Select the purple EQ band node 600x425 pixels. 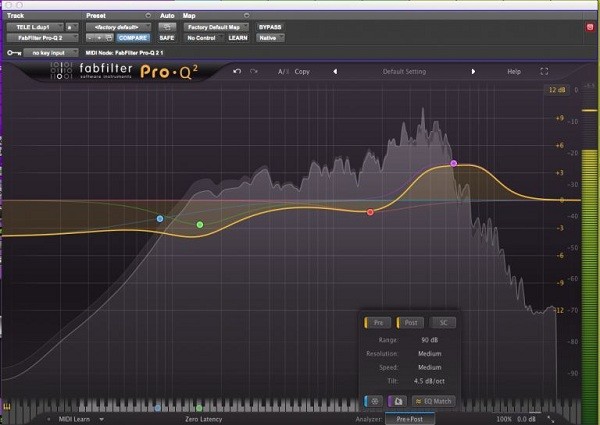[x=454, y=162]
